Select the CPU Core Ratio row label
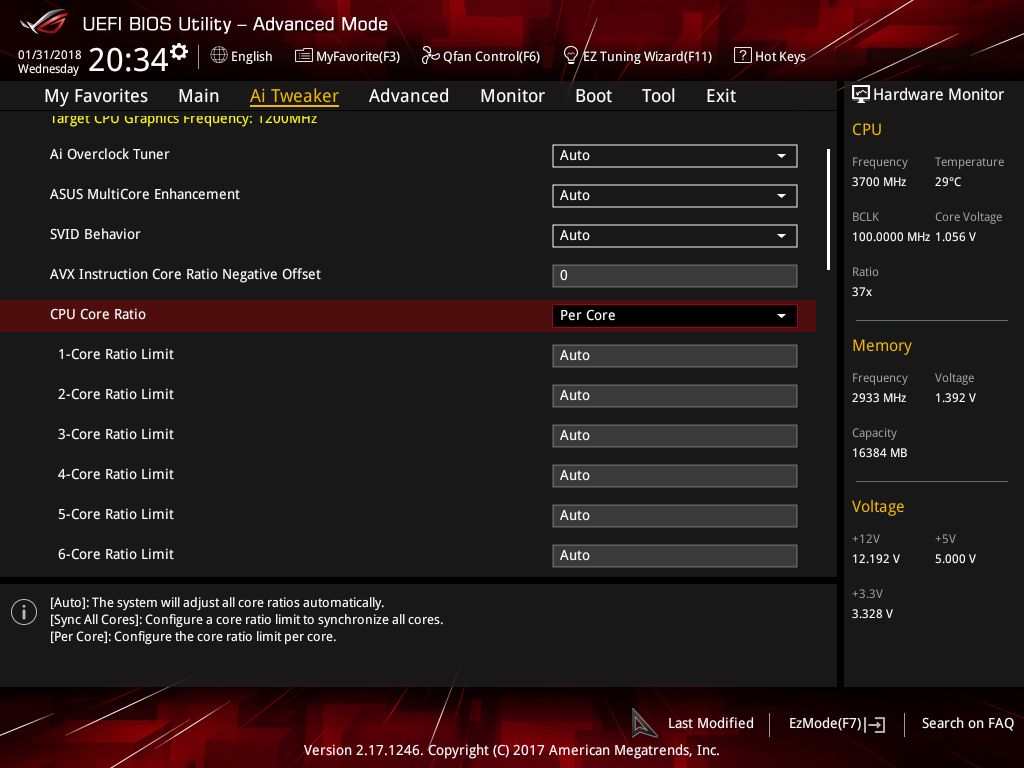 pyautogui.click(x=98, y=314)
